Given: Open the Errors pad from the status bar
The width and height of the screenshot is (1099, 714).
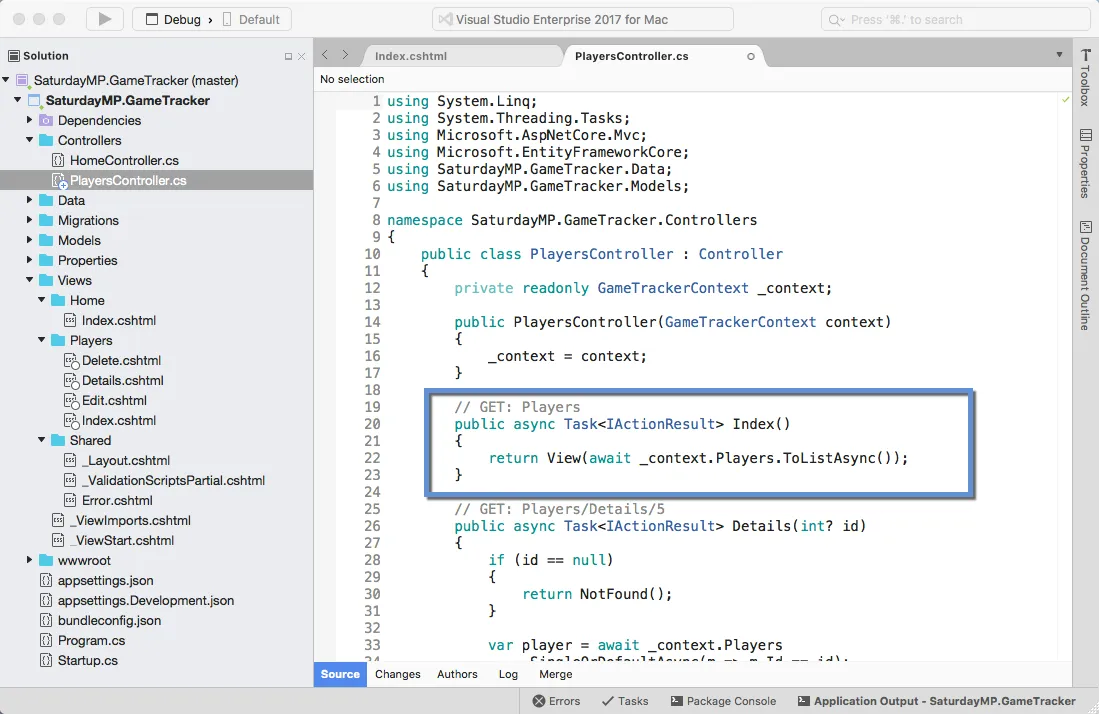Looking at the screenshot, I should 557,701.
